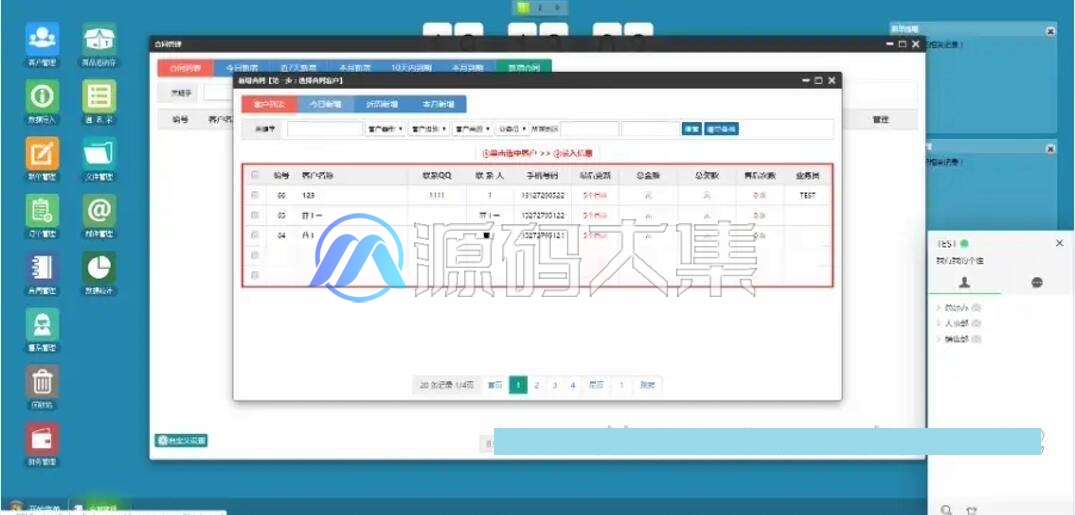Switch to the dialog's third tab, right of 今日新增
Image resolution: width=1075 pixels, height=515 pixels.
pos(381,104)
